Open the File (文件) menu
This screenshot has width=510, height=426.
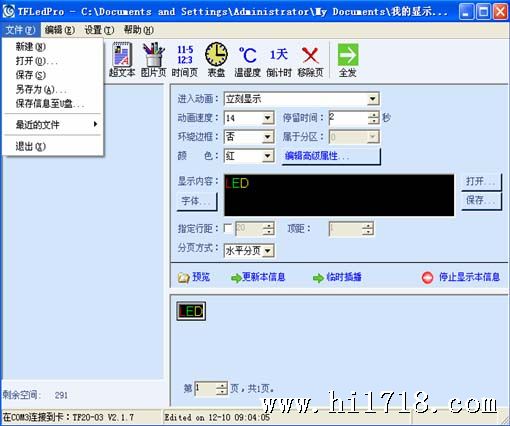tap(20, 30)
